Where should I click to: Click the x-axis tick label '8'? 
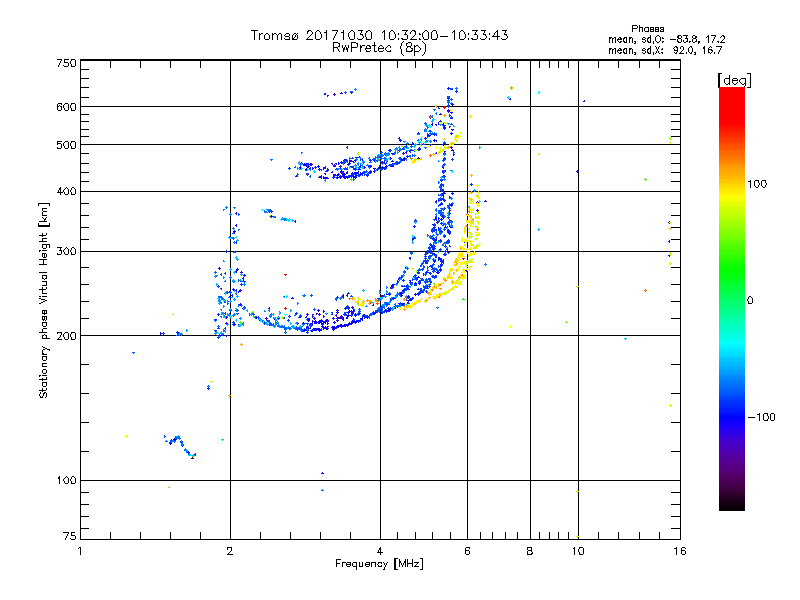point(530,551)
